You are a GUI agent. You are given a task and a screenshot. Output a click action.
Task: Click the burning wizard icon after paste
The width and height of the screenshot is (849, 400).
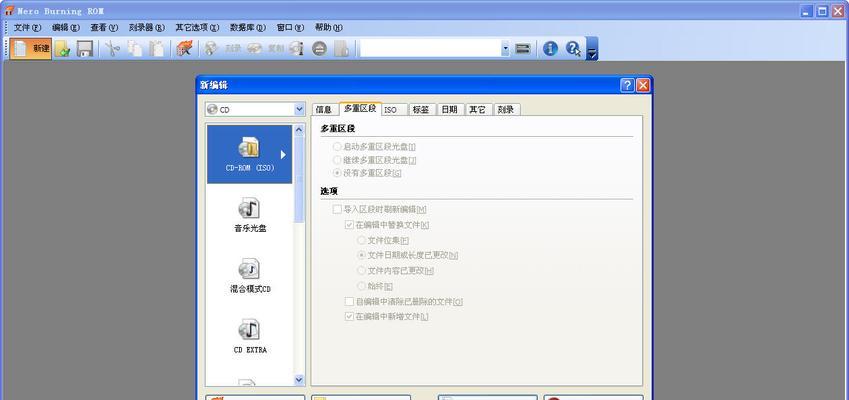click(x=185, y=49)
